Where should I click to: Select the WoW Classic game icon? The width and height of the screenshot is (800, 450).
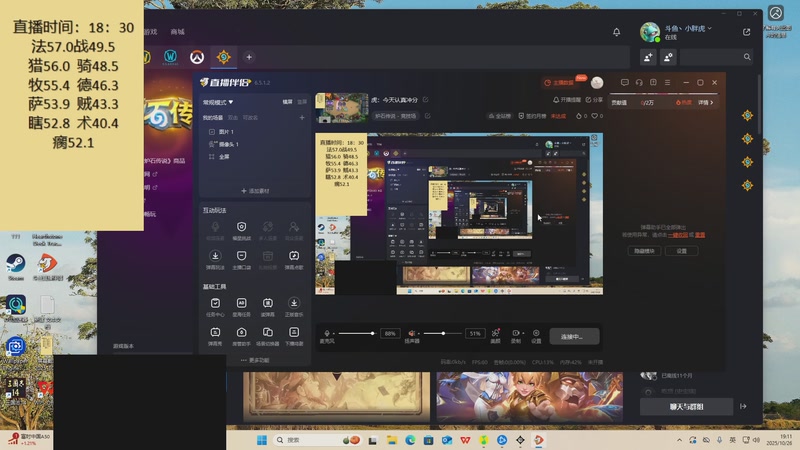[x=170, y=57]
